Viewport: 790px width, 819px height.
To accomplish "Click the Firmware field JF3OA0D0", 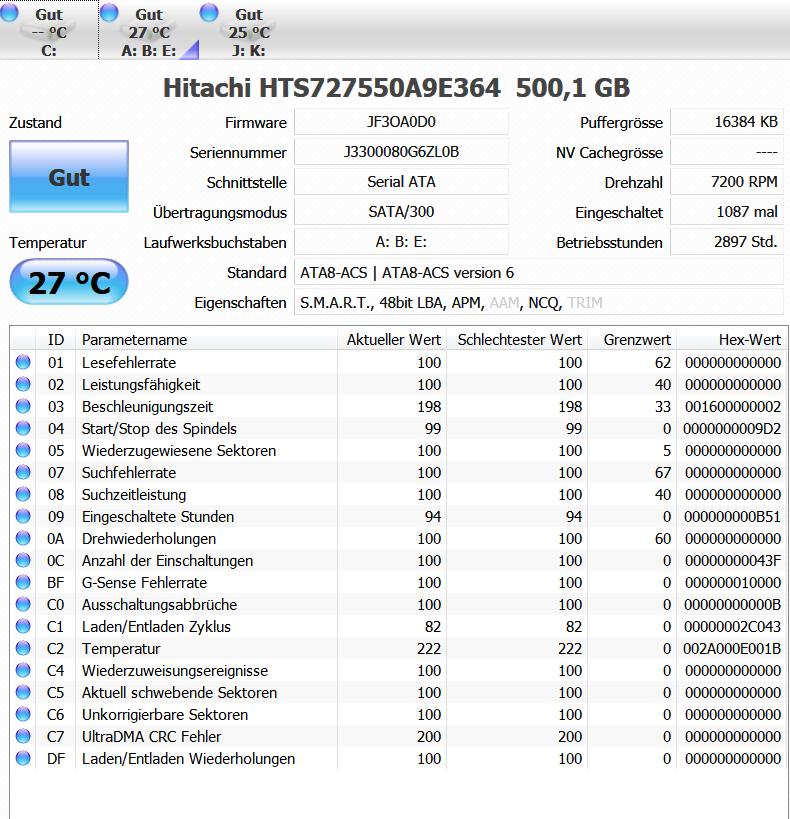I will [401, 122].
